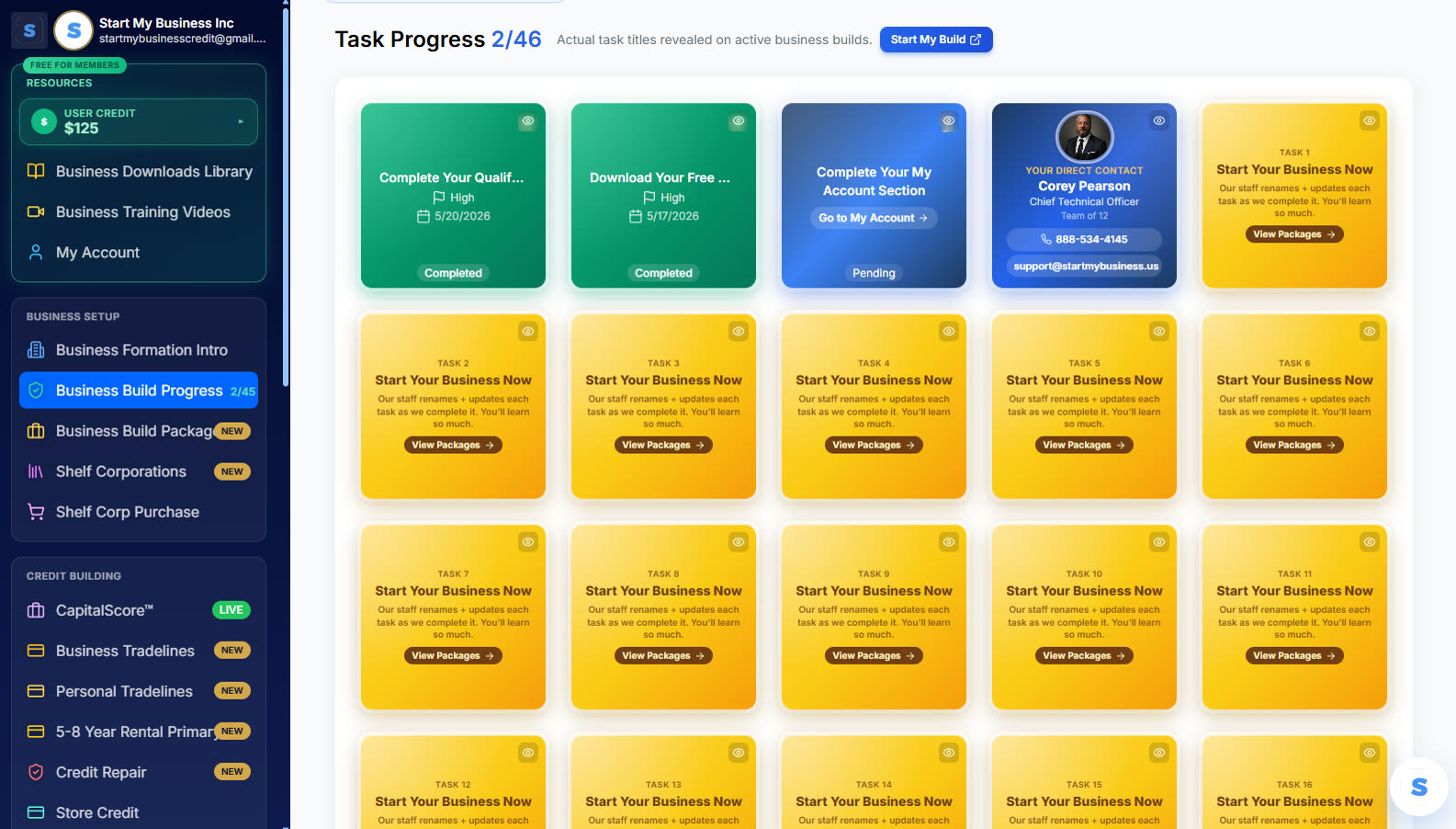Click View Packages on Task 4 card
This screenshot has width=1456, height=829.
click(874, 445)
